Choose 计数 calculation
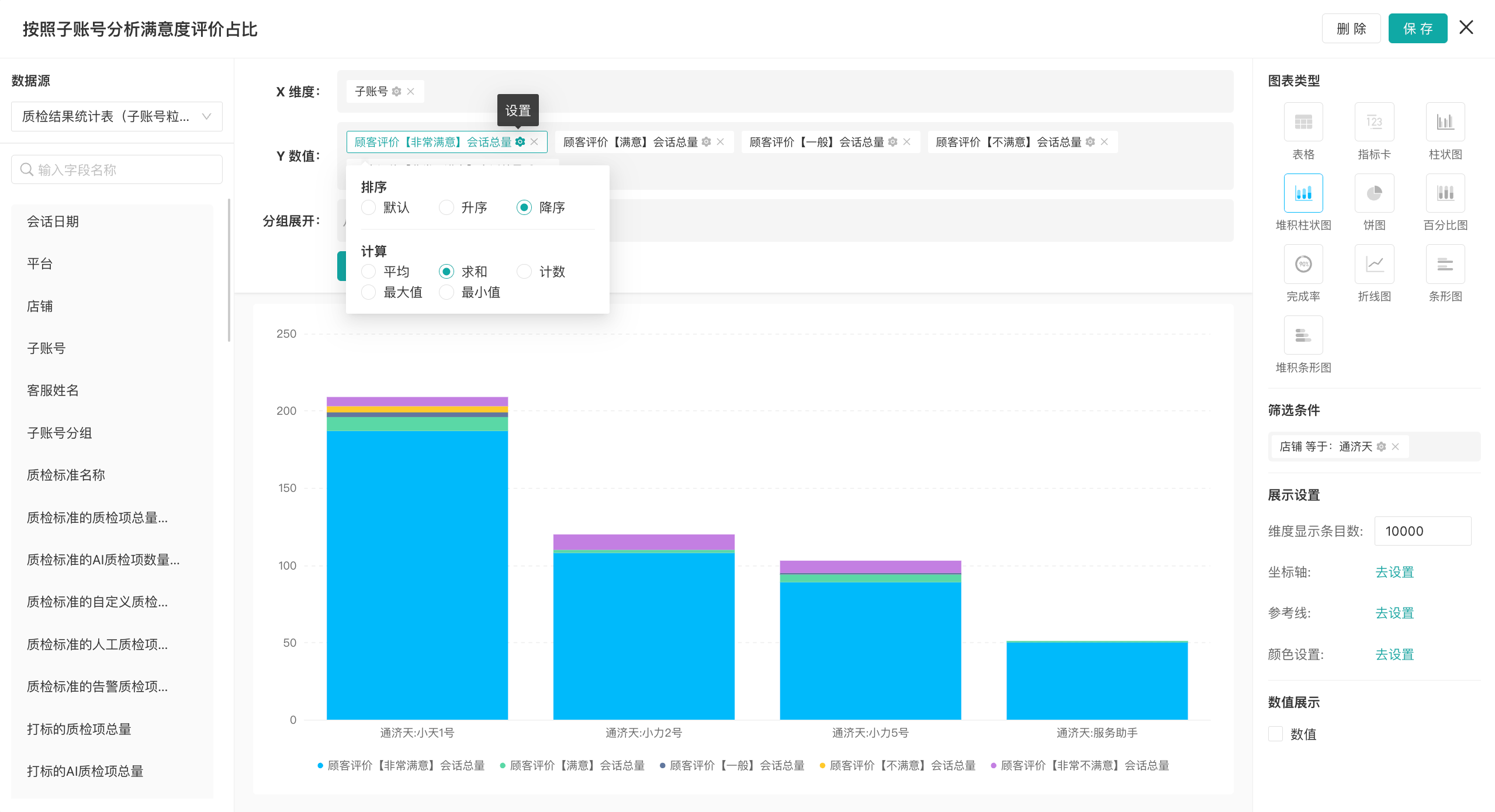The height and width of the screenshot is (812, 1495). [x=524, y=272]
